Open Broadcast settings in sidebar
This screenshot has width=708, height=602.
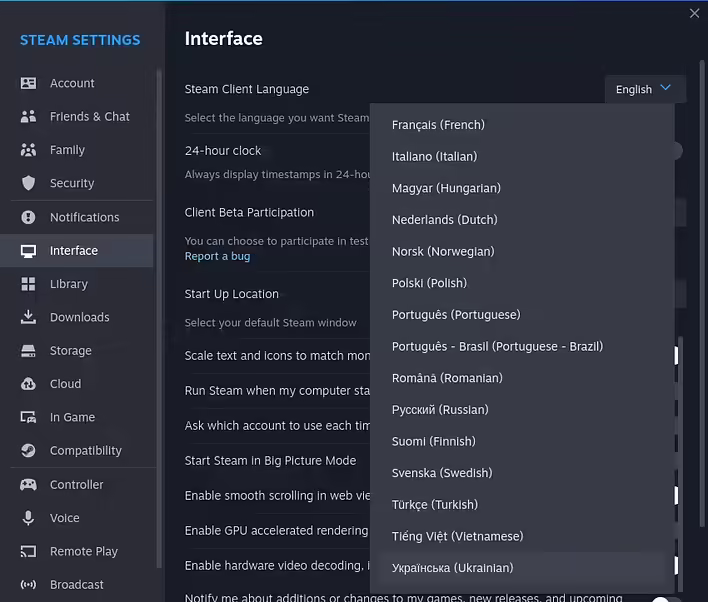pos(77,584)
